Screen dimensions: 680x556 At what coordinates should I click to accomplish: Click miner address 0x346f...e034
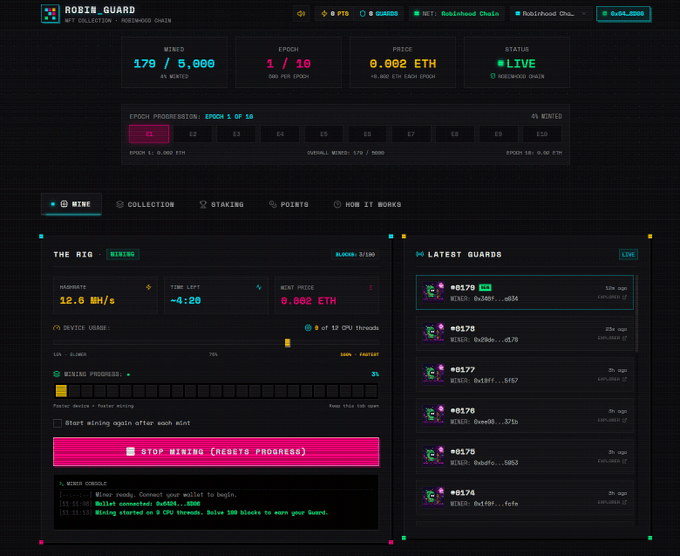496,298
